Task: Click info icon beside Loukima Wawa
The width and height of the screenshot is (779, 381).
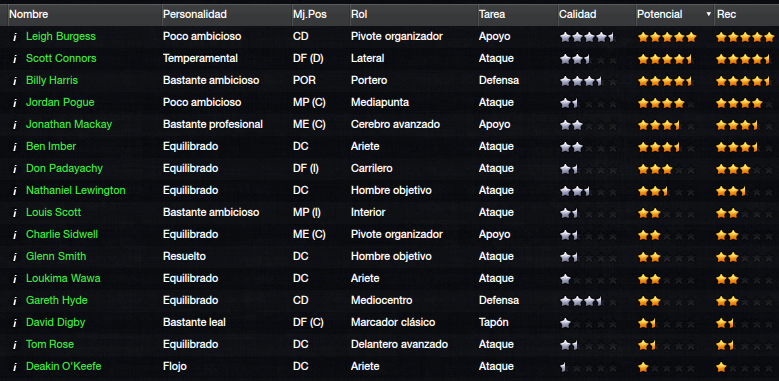Action: (x=15, y=279)
